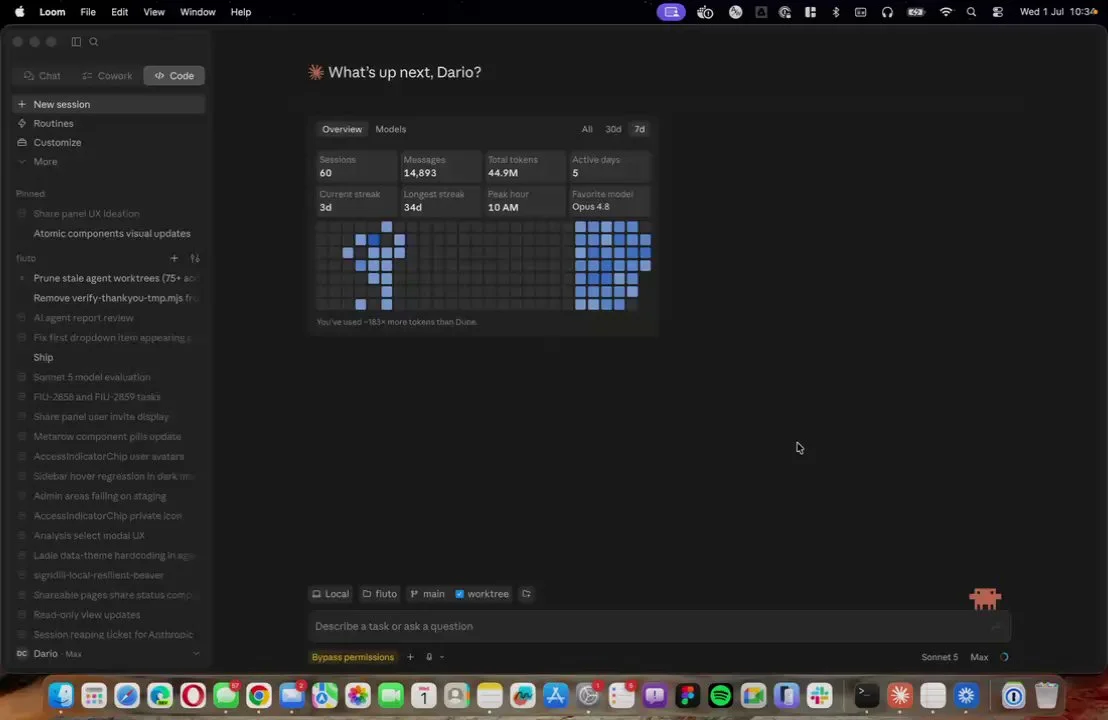The width and height of the screenshot is (1108, 720).
Task: Open the File menu
Action: (x=88, y=12)
